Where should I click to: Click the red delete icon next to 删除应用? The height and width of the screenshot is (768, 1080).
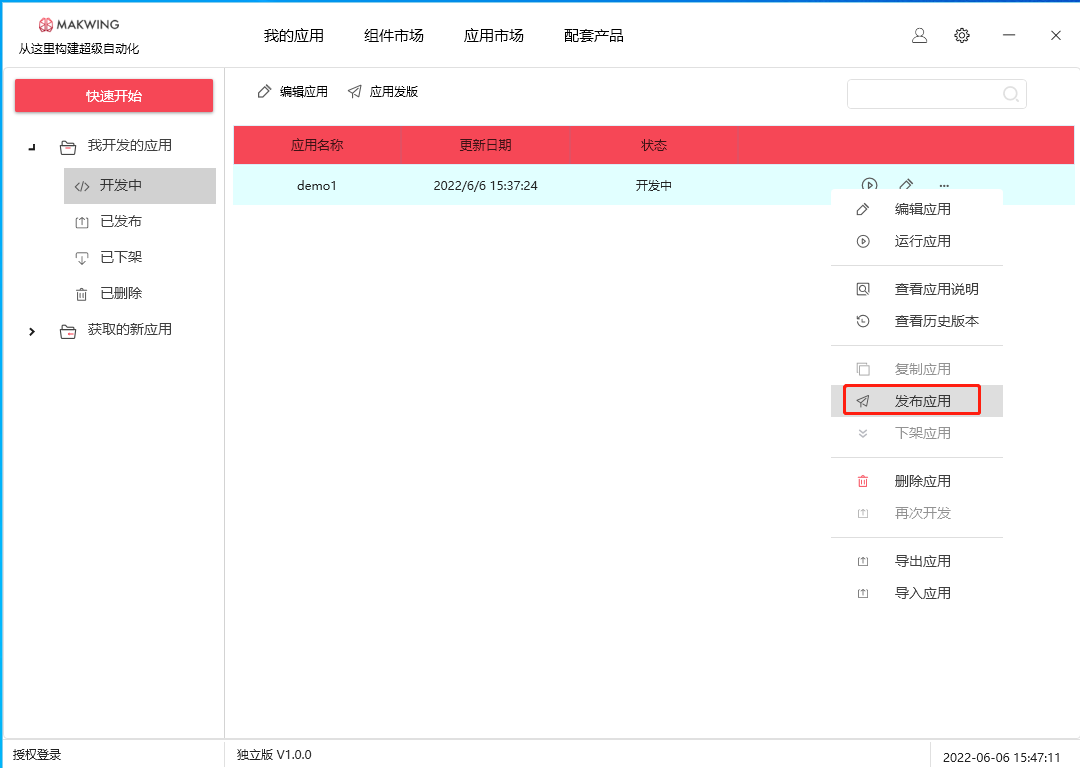(x=862, y=481)
